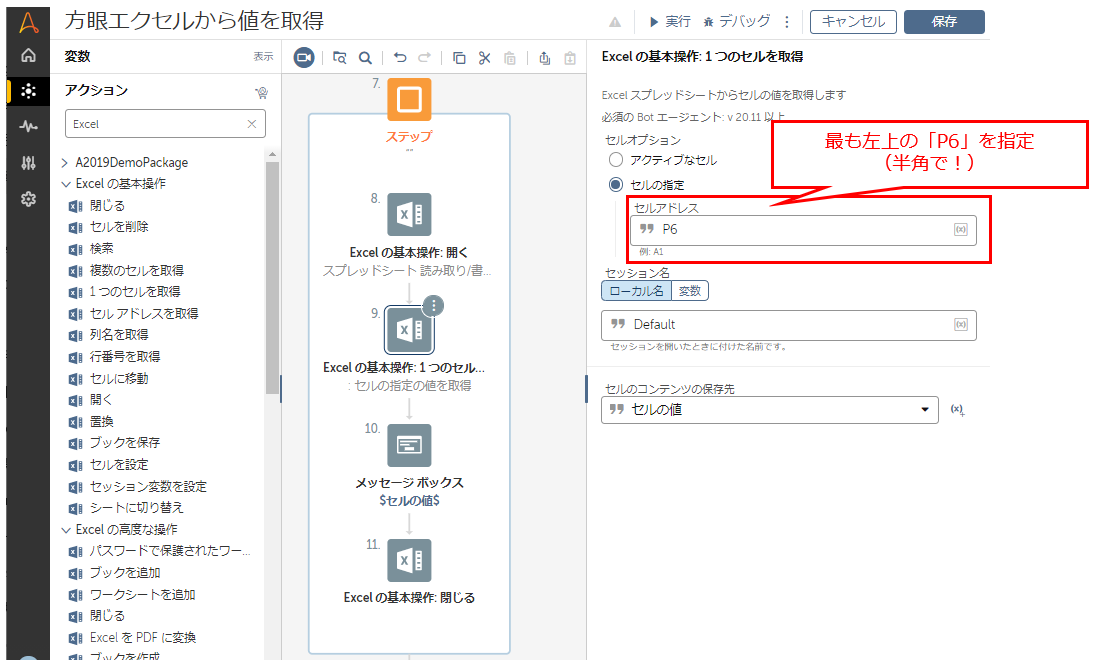
Task: Click the actions list scrollbar
Action: point(272,277)
